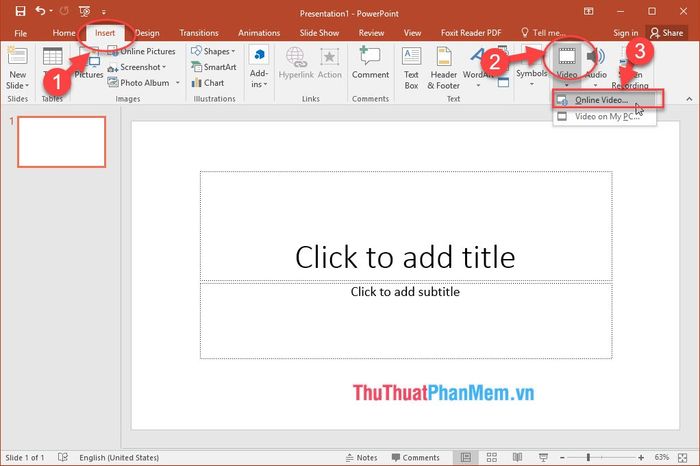The height and width of the screenshot is (466, 700).
Task: Start presentation from beginning quick access icon
Action: pyautogui.click(x=84, y=11)
